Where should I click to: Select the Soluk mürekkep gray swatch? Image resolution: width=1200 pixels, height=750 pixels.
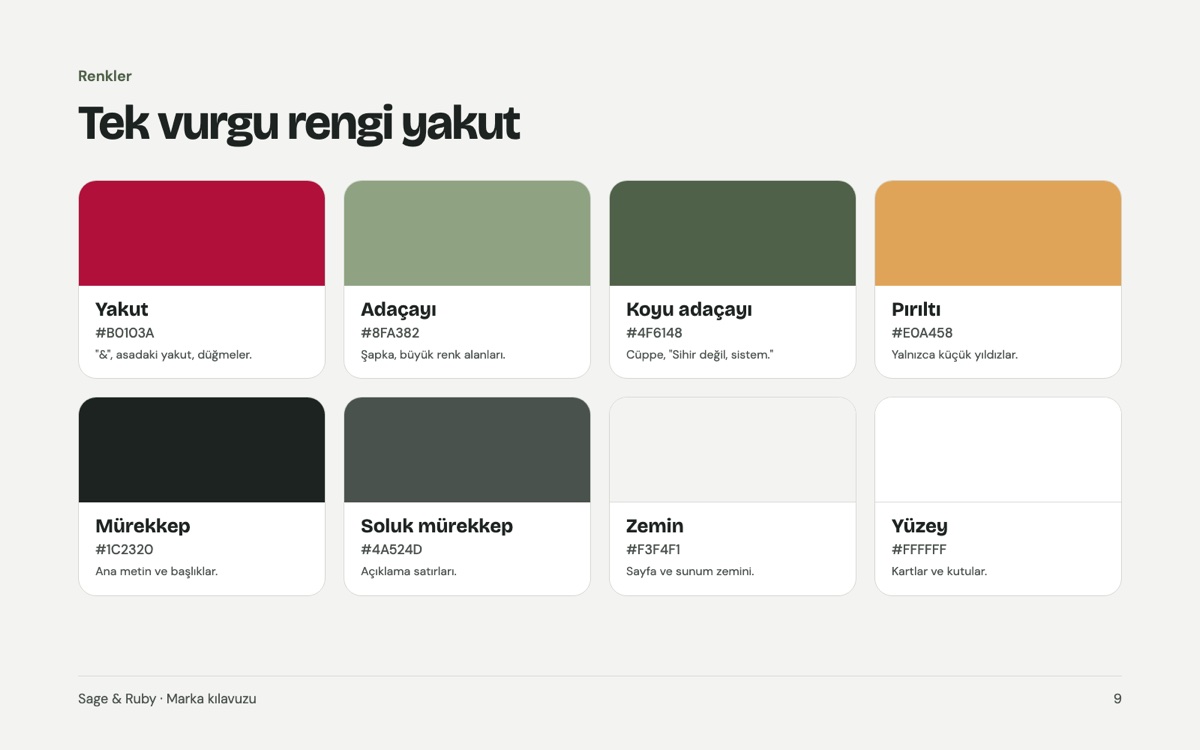(x=467, y=450)
